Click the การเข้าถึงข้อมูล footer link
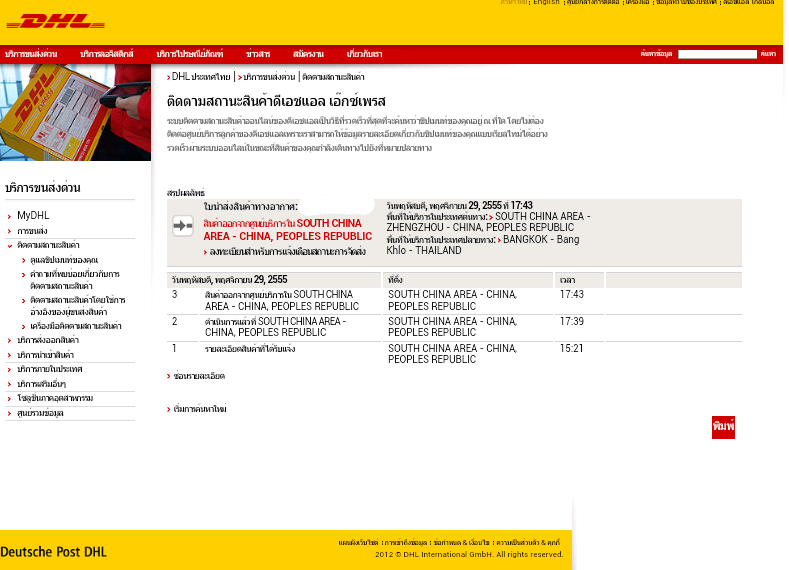 point(406,543)
